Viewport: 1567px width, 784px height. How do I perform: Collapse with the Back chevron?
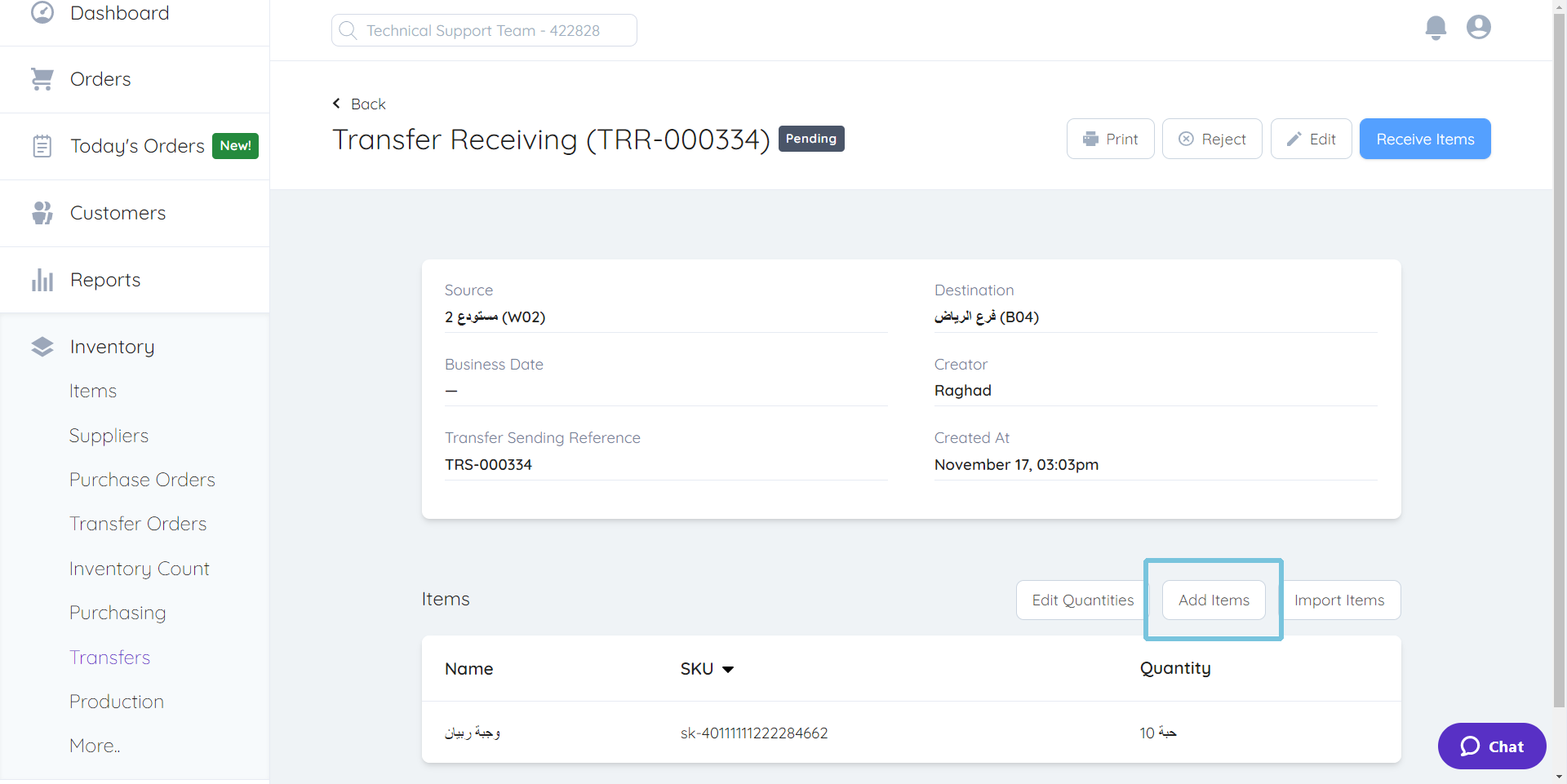click(x=336, y=103)
